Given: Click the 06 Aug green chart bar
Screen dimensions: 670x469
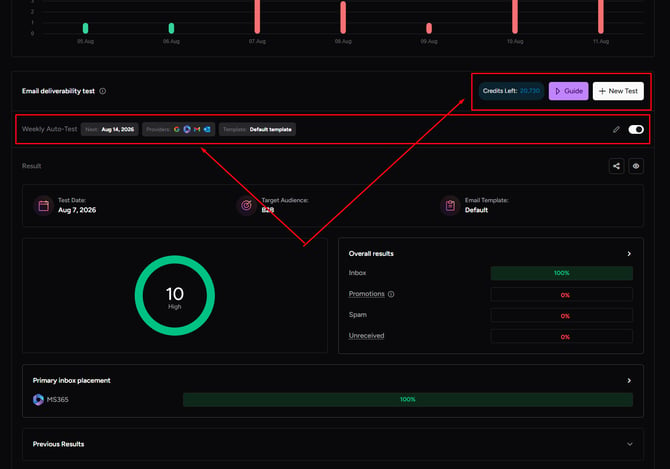Looking at the screenshot, I should tap(171, 28).
